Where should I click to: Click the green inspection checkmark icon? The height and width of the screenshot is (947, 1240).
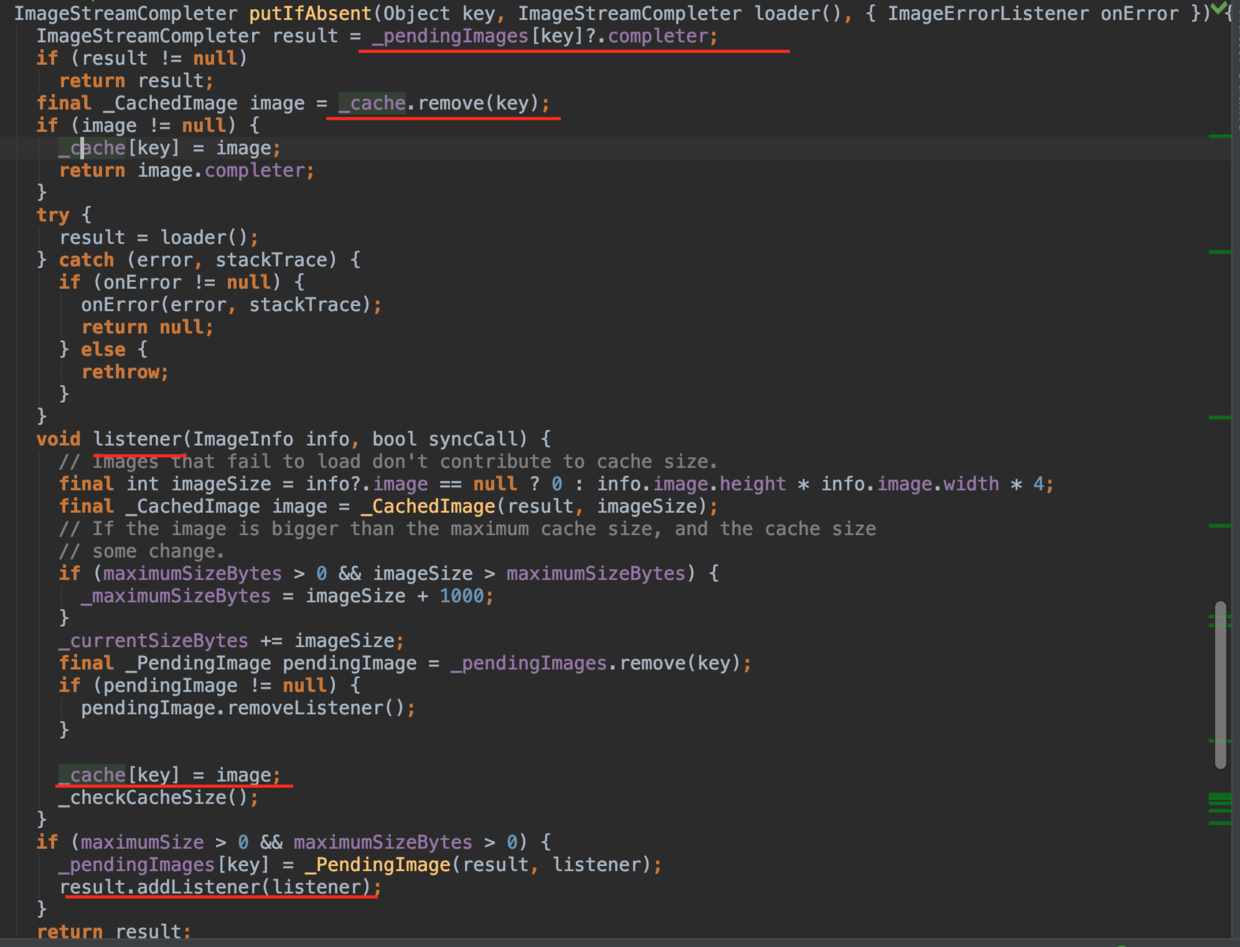1220,10
